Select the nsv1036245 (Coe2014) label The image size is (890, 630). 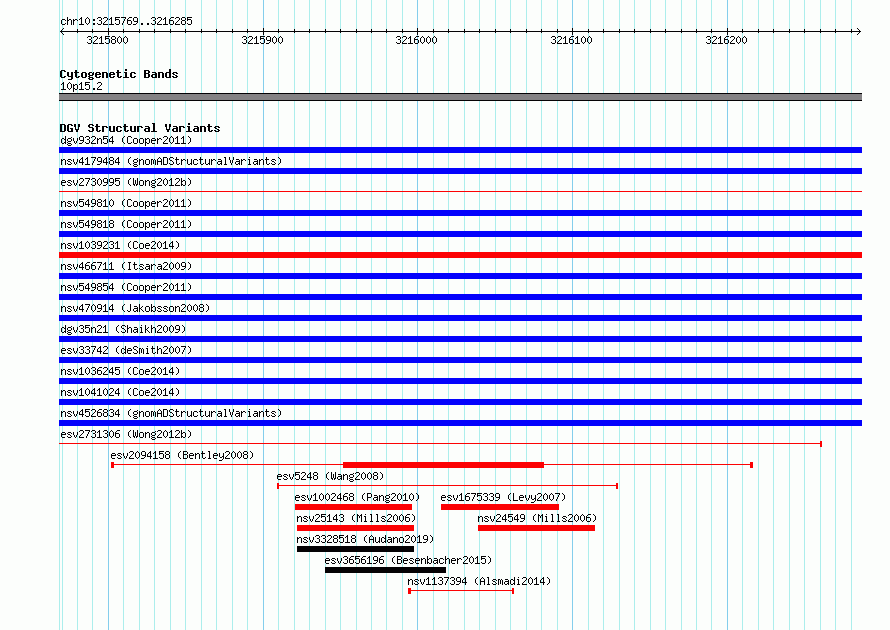120,371
